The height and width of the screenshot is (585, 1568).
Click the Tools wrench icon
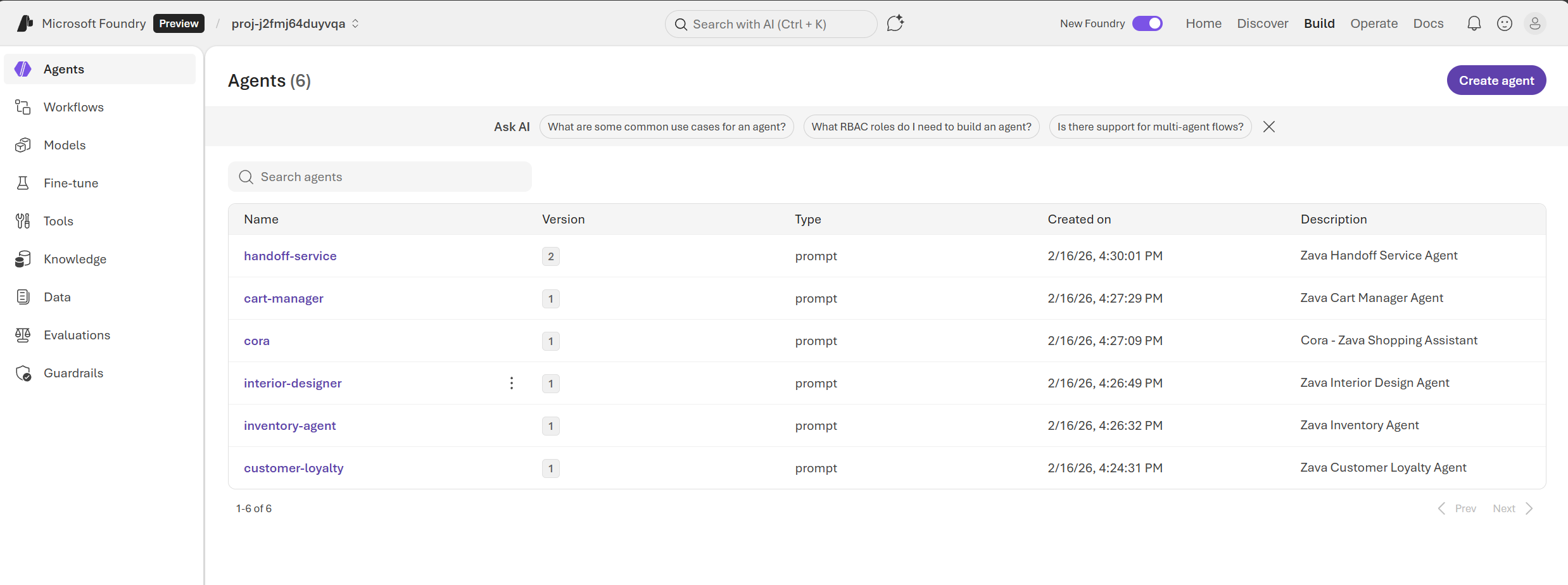[23, 221]
